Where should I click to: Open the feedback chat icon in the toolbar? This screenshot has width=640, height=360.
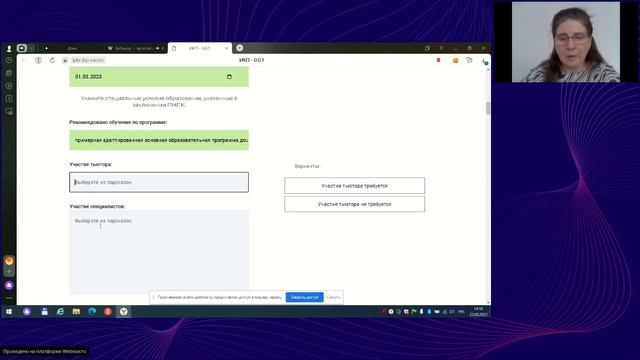(469, 60)
